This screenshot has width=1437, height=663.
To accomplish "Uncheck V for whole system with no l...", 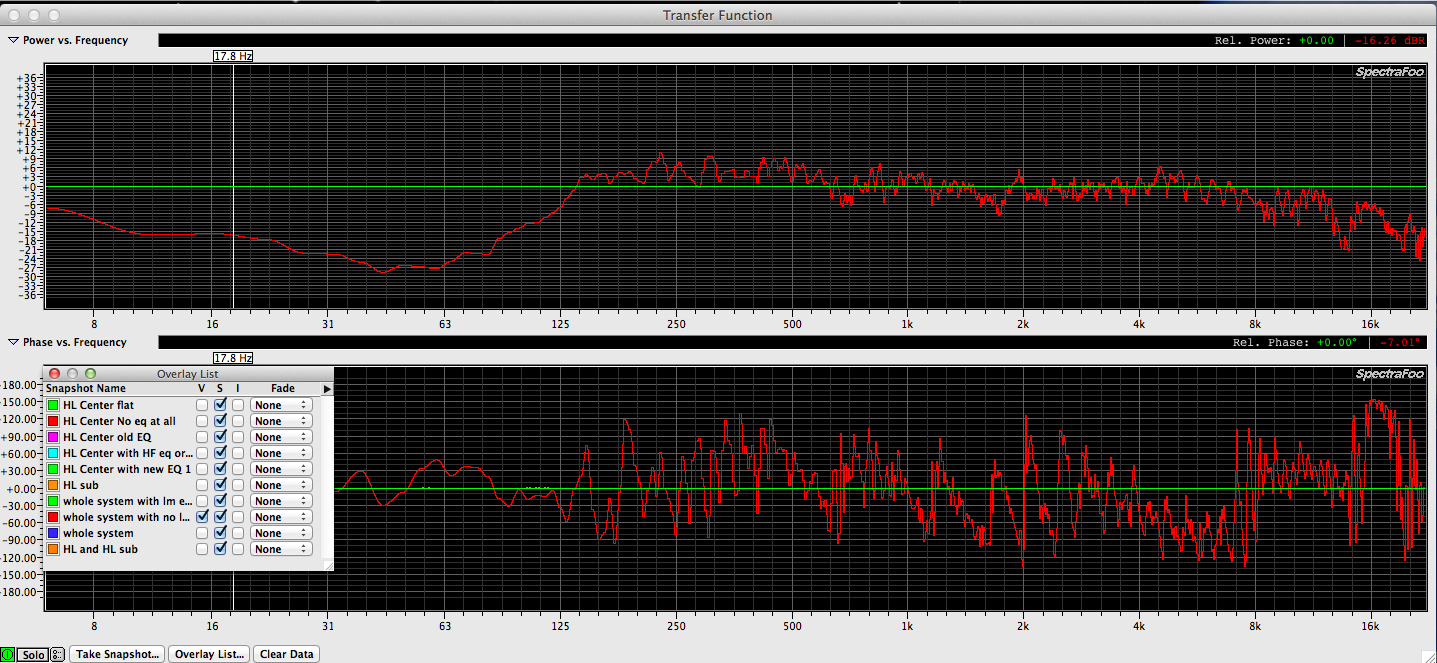I will click(202, 517).
